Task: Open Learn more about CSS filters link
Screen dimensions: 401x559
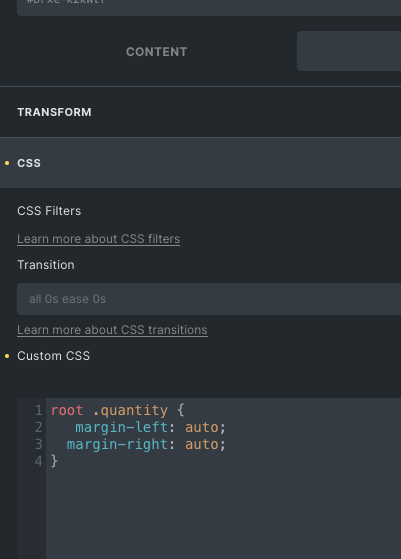Action: (x=98, y=239)
